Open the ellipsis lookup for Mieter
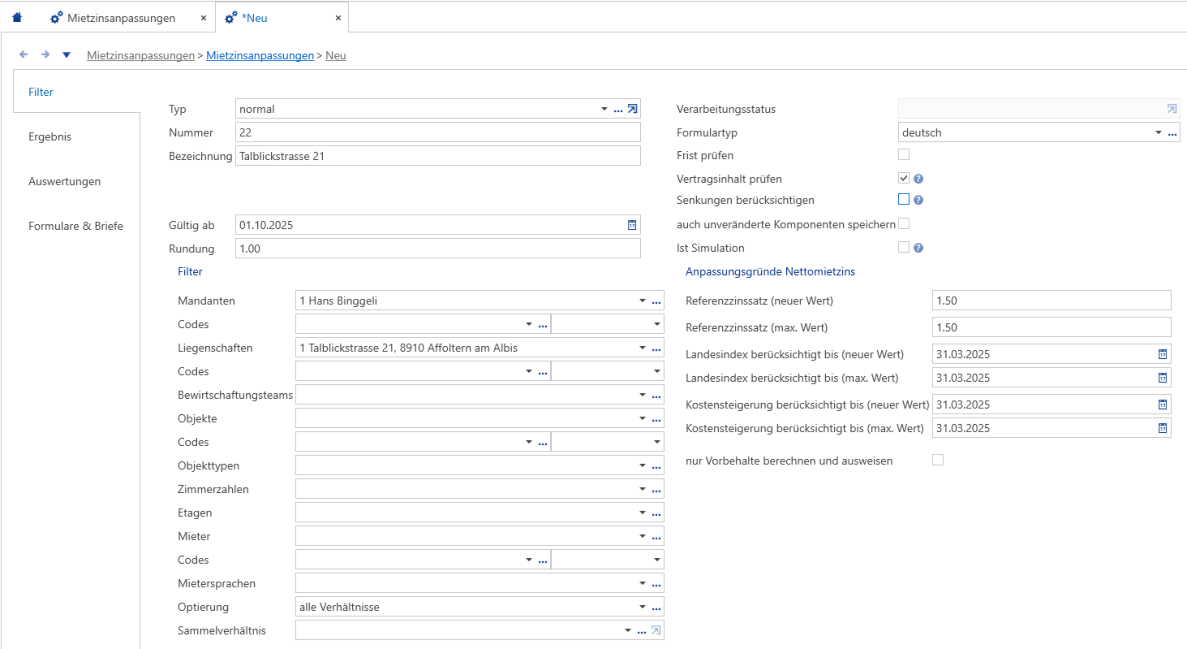 [x=656, y=537]
